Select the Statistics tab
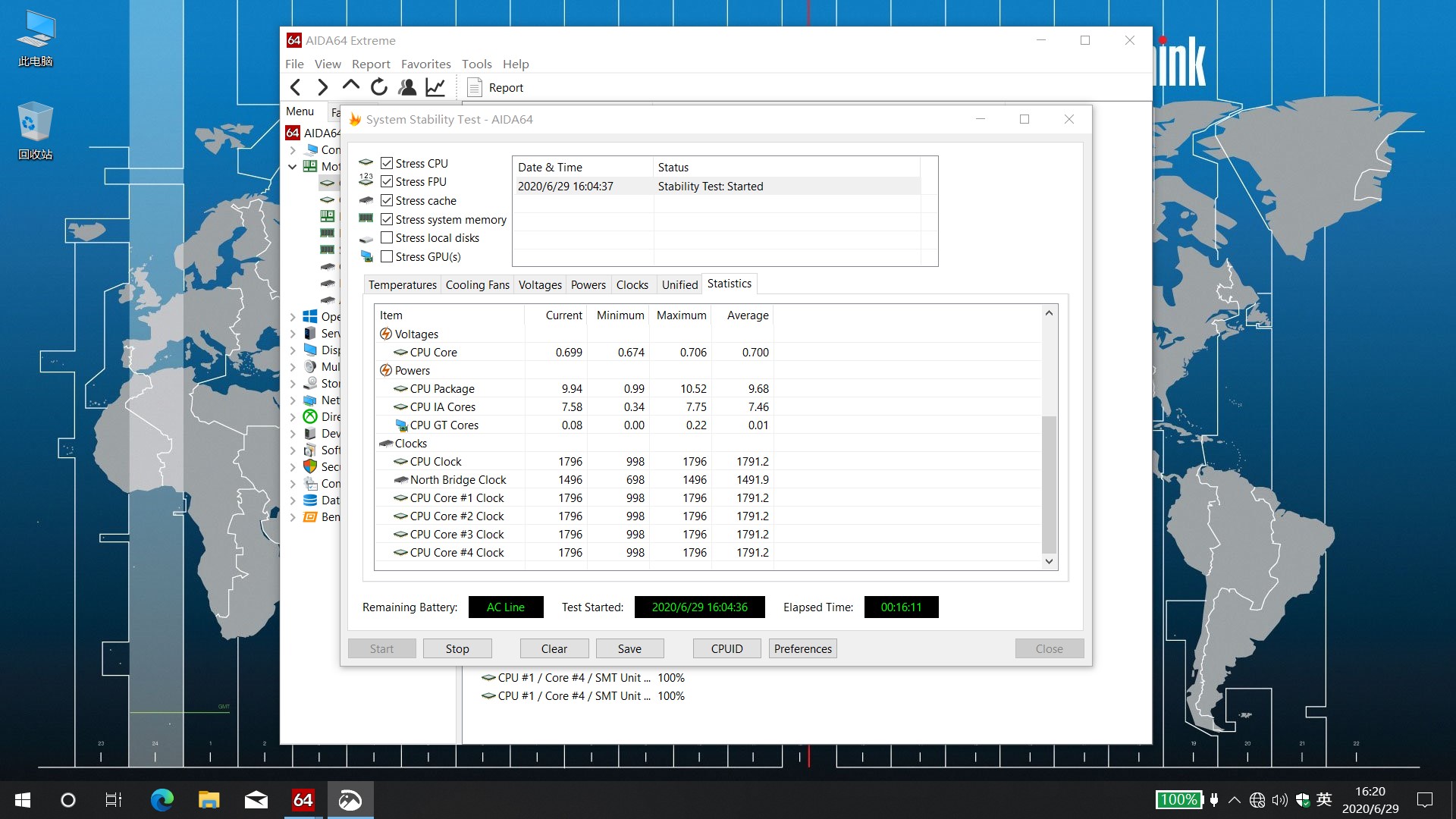 pyautogui.click(x=729, y=283)
